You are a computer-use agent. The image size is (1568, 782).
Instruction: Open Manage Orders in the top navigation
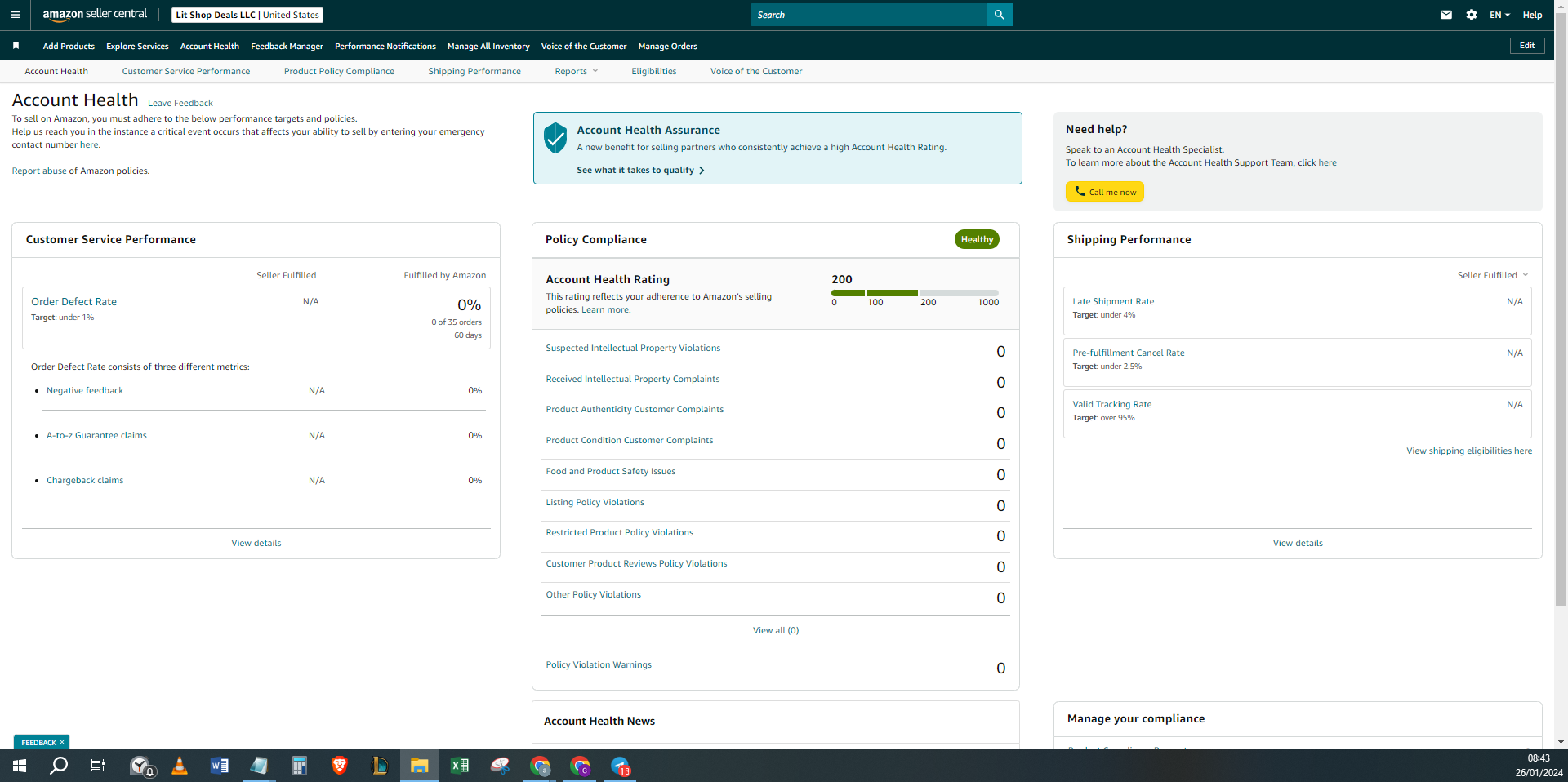(x=668, y=46)
